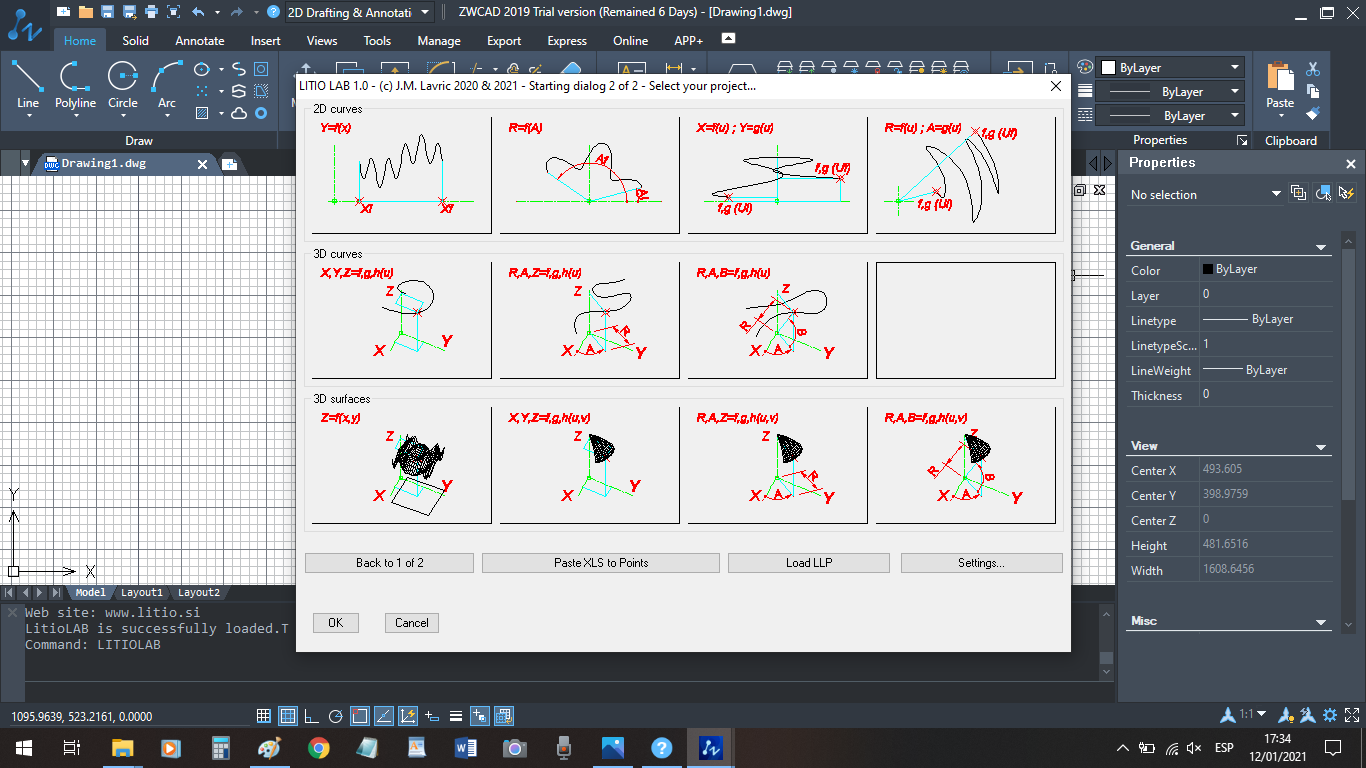Open Google Chrome from the taskbar
The height and width of the screenshot is (768, 1366).
click(x=319, y=747)
